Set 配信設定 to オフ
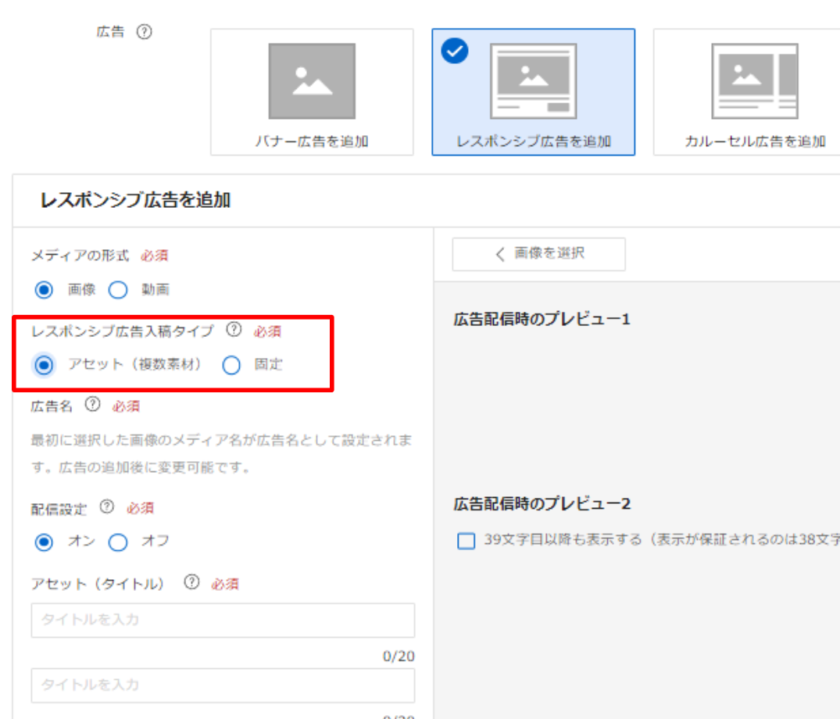The height and width of the screenshot is (719, 840). click(x=118, y=541)
